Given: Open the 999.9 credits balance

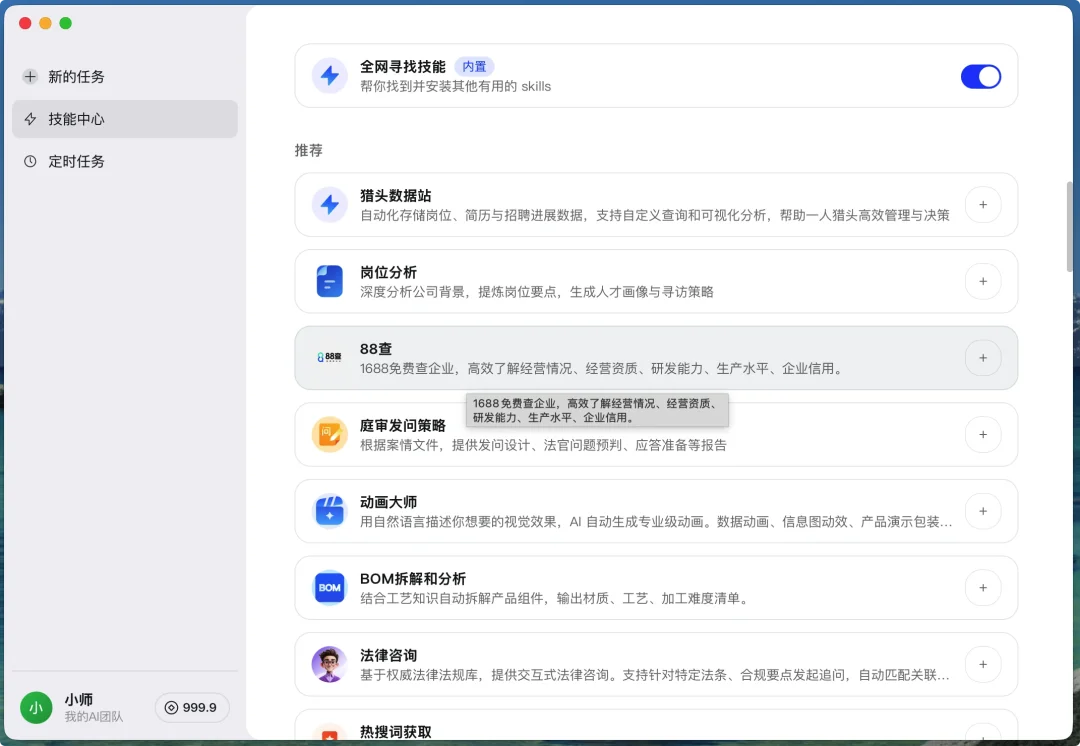Looking at the screenshot, I should tap(192, 707).
